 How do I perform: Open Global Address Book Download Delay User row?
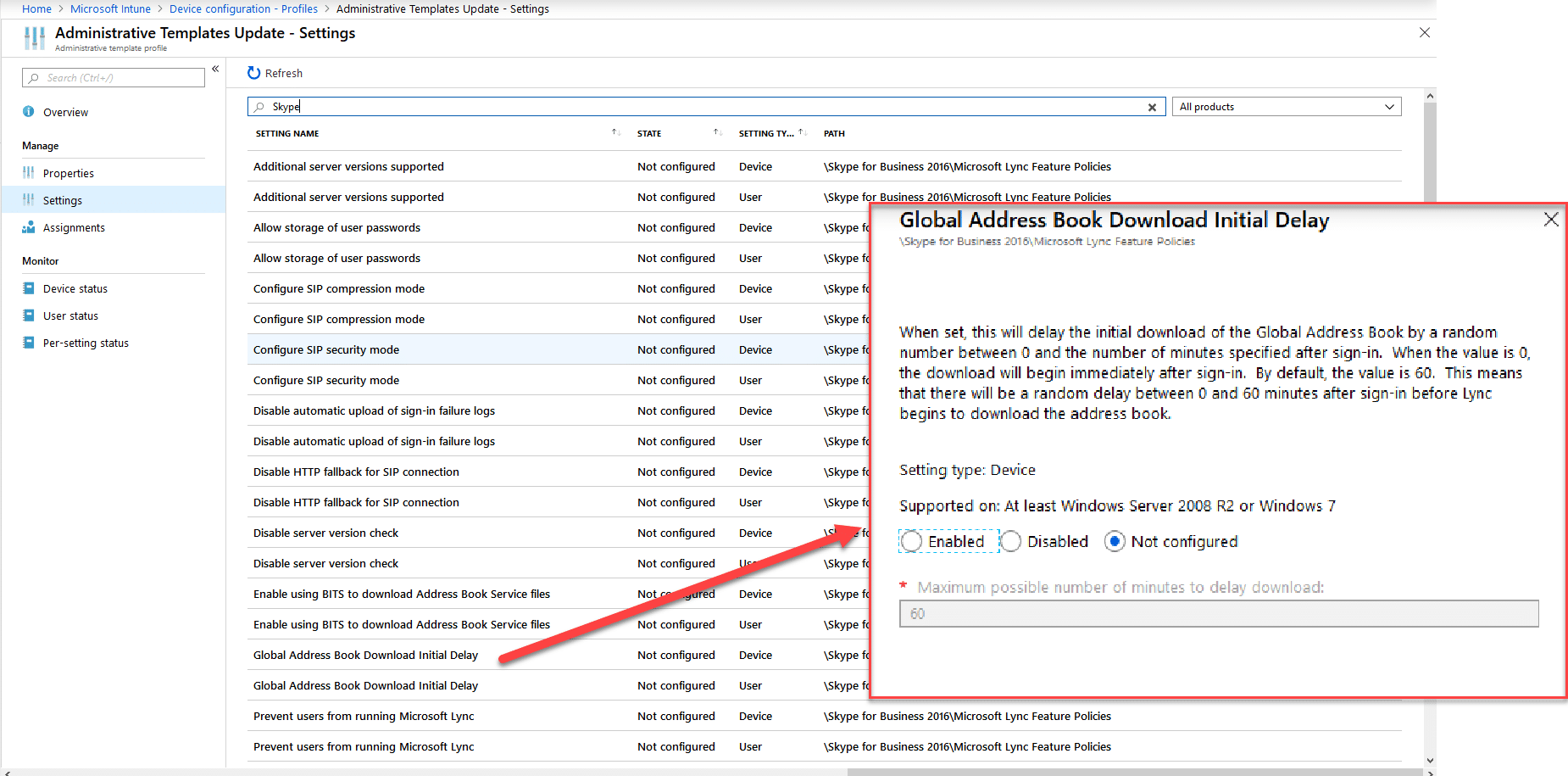(559, 685)
